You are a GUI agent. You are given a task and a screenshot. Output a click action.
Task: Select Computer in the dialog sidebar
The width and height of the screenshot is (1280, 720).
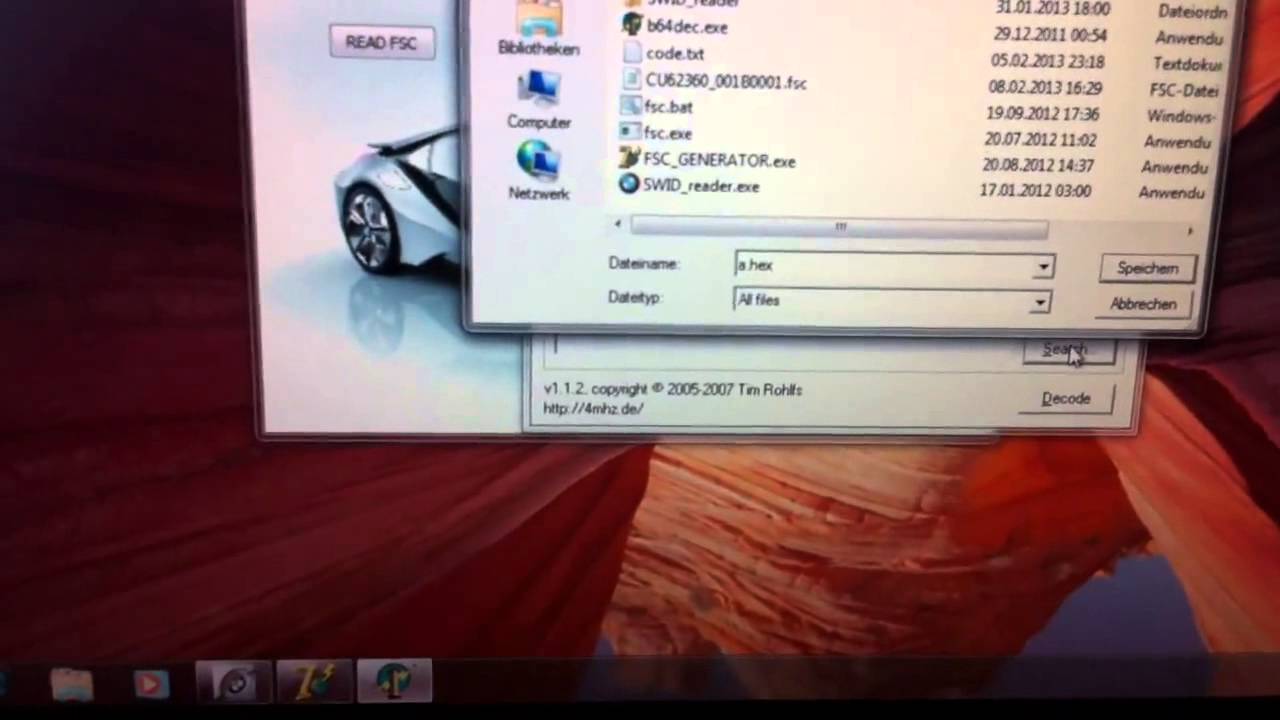point(539,100)
